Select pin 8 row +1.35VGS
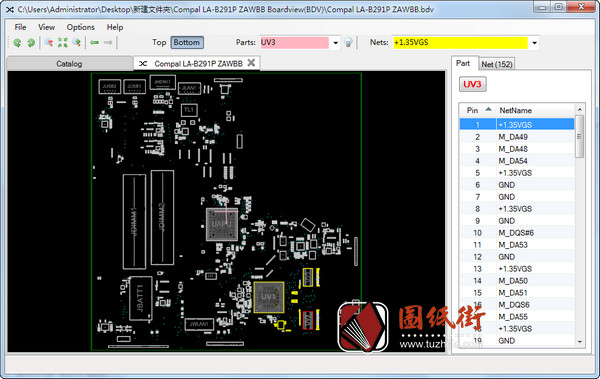Screen dimensions: 600x379 pos(517,209)
